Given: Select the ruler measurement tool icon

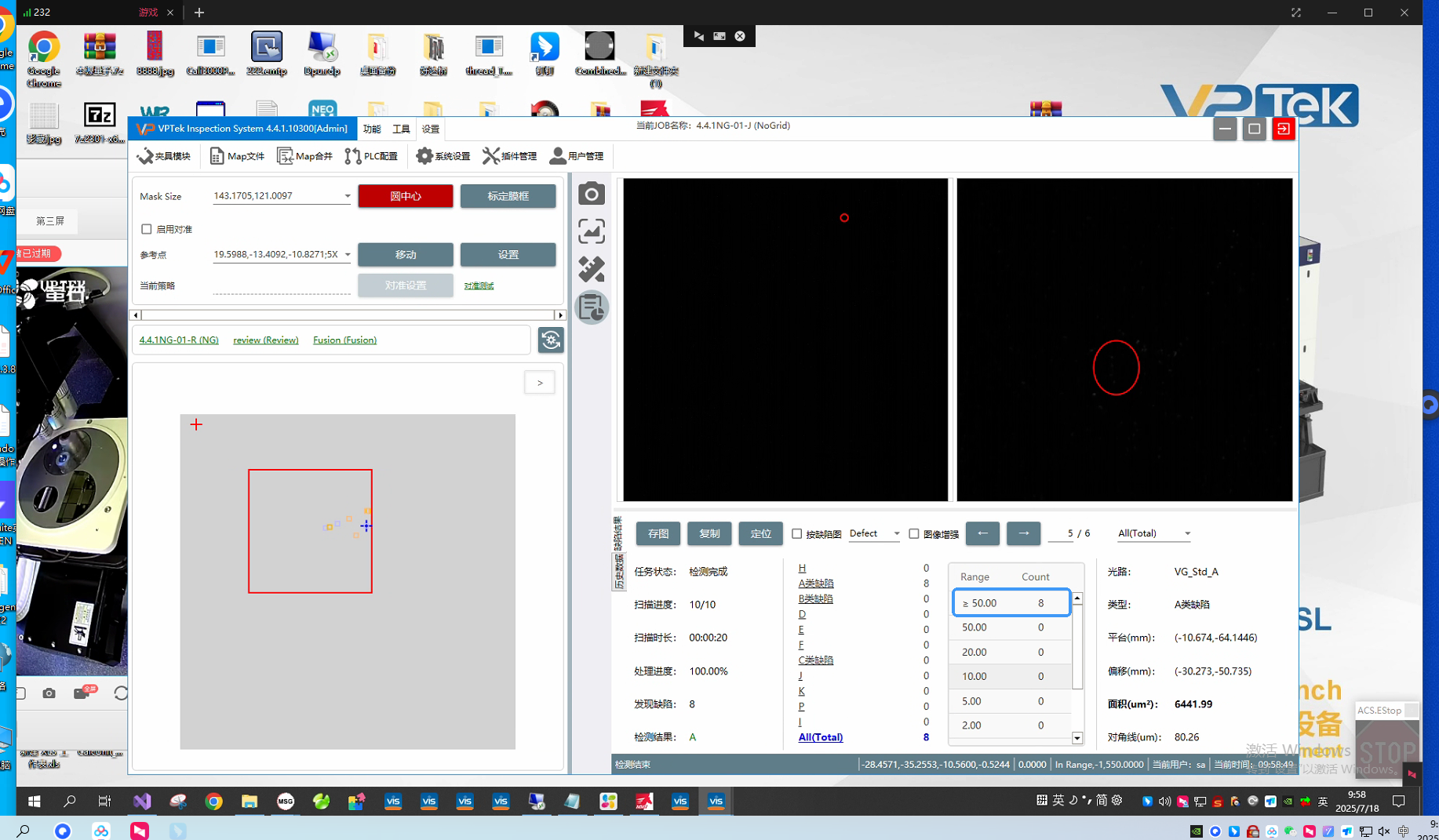Looking at the screenshot, I should (592, 269).
